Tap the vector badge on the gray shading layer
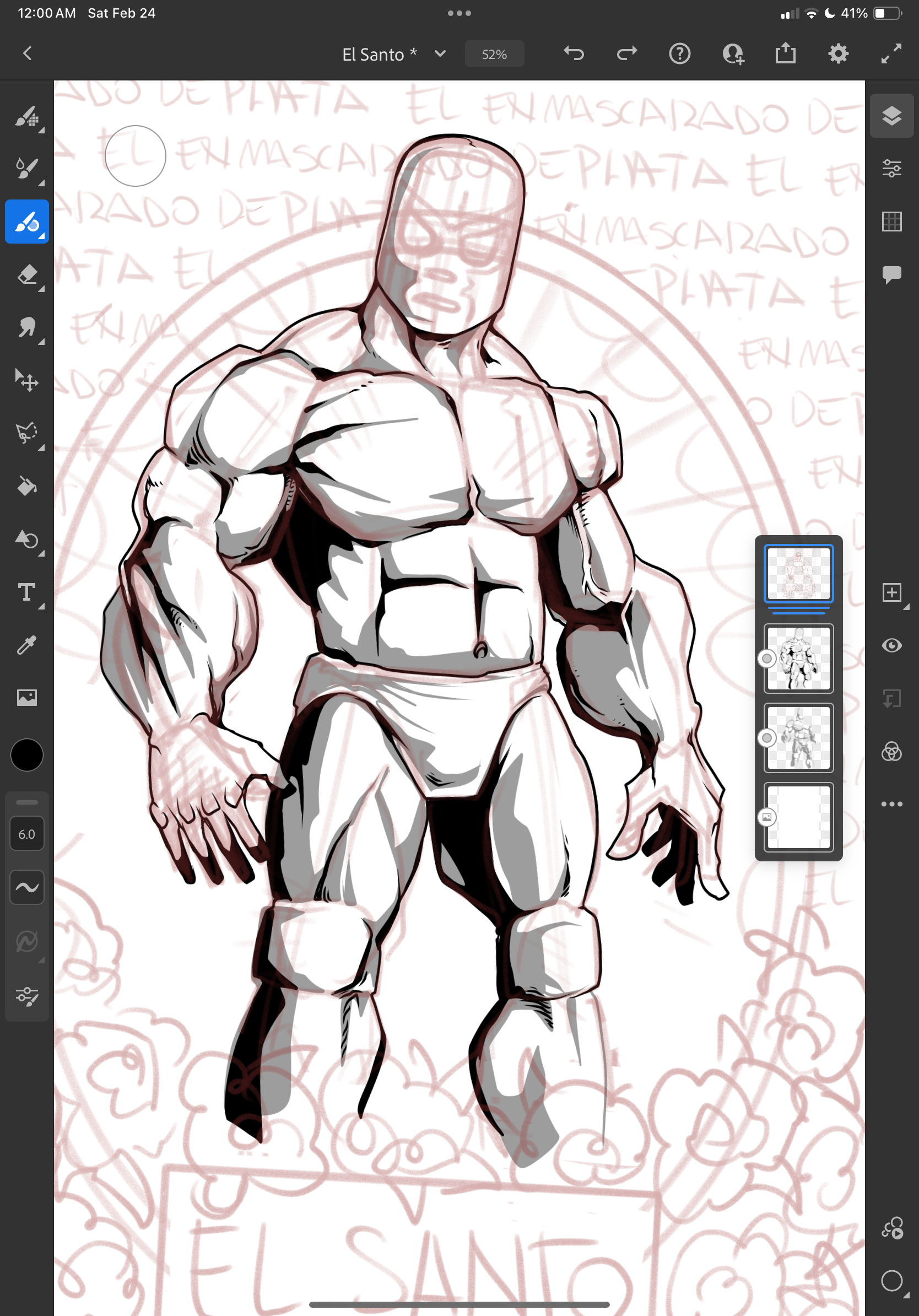Viewport: 919px width, 1316px height. pos(766,738)
